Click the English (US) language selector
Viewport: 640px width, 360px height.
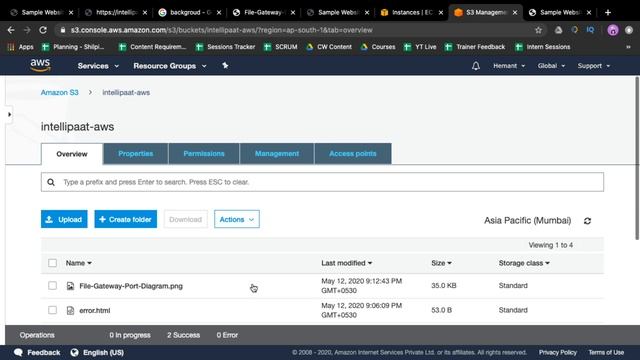[97, 353]
